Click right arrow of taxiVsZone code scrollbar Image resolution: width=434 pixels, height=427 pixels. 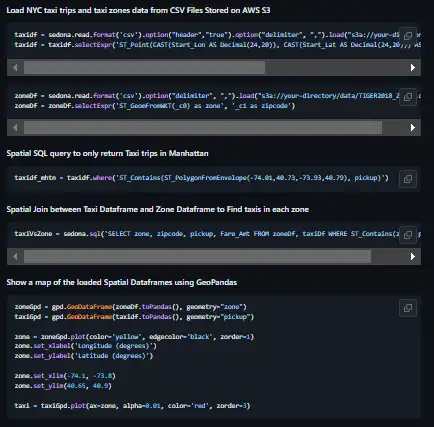(413, 257)
